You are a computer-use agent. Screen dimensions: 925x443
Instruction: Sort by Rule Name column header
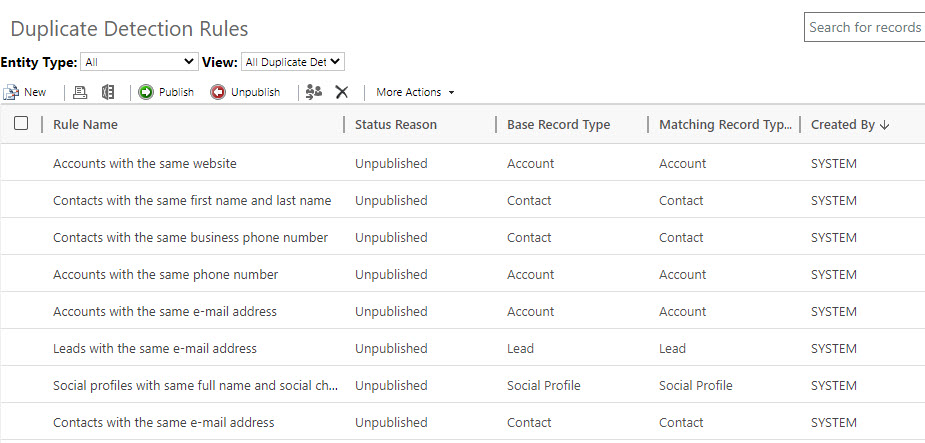pos(85,125)
